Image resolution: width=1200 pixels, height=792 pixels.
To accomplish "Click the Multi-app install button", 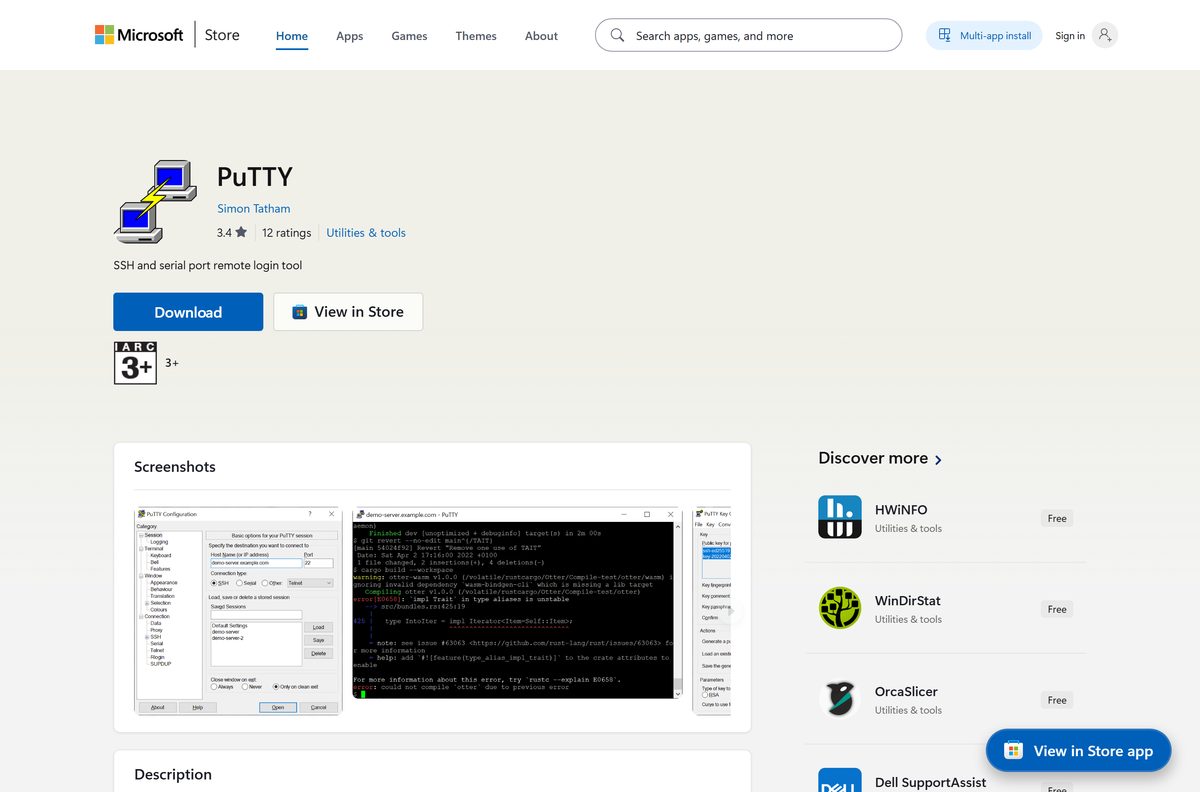I will tap(984, 35).
